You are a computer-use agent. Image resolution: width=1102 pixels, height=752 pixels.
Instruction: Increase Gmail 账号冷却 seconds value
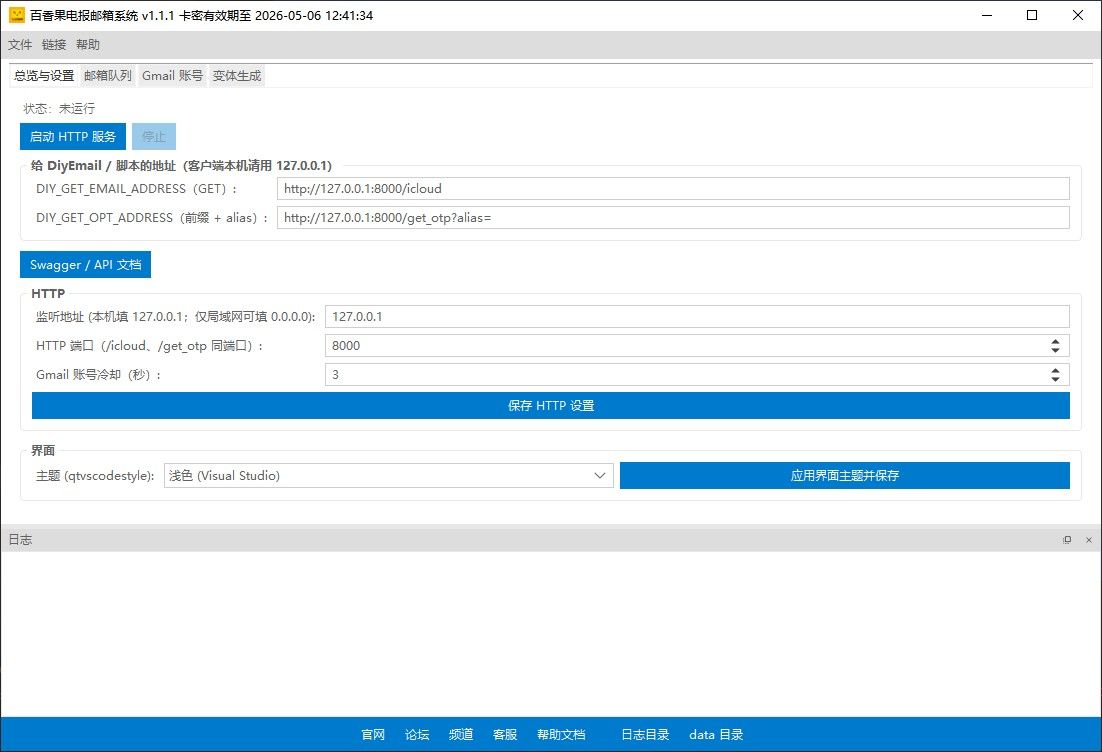click(1055, 370)
